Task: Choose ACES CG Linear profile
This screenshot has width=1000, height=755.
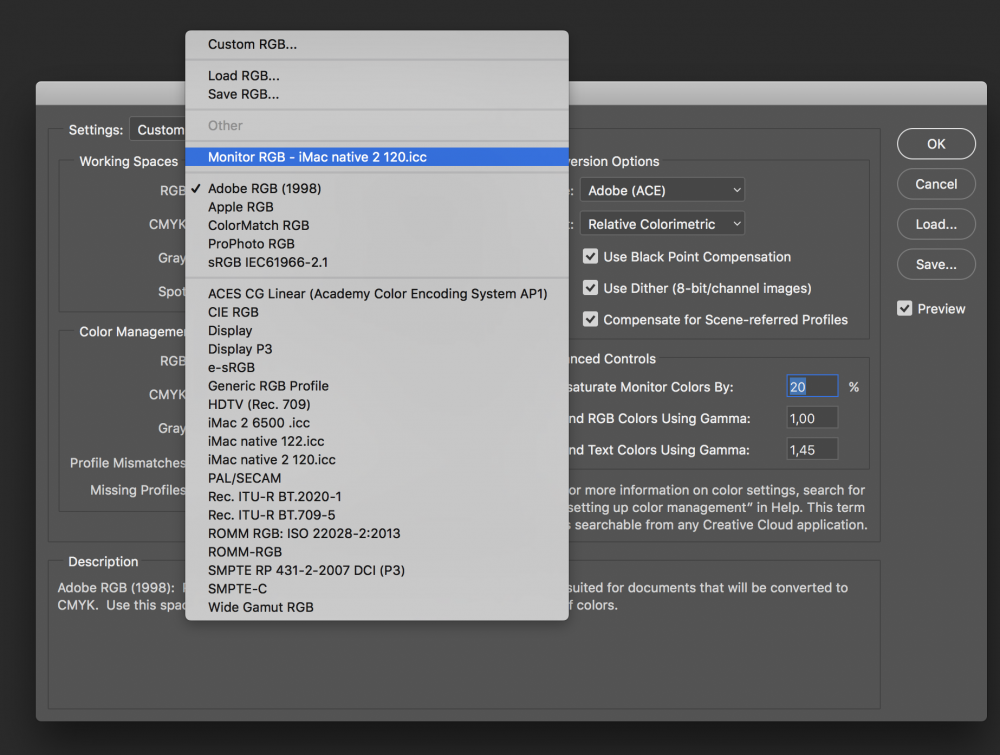Action: (377, 293)
